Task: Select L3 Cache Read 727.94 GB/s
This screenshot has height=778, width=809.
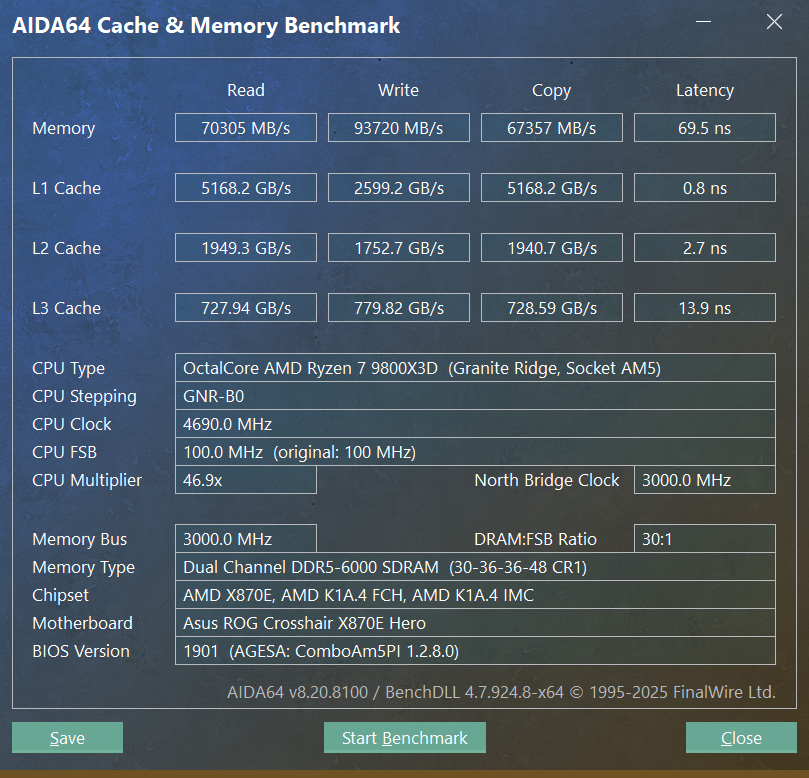Action: (246, 307)
